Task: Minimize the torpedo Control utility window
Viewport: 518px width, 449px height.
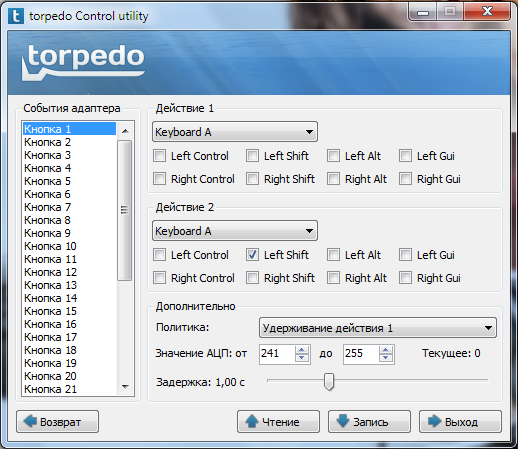Action: (x=423, y=12)
